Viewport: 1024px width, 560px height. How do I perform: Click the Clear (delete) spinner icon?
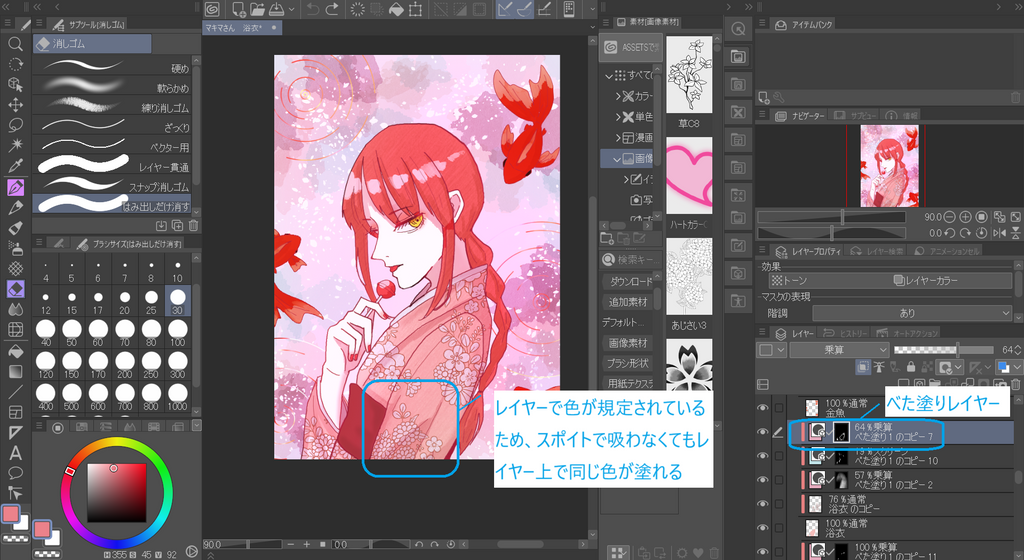point(358,9)
